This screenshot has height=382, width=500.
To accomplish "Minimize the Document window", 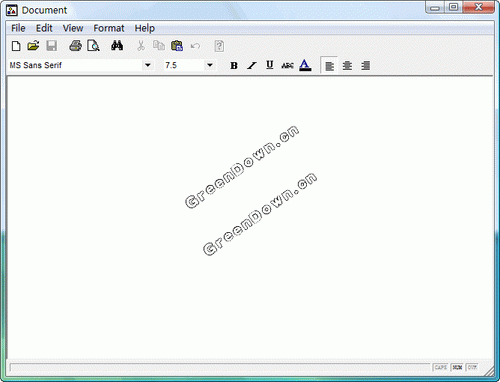I will click(435, 7).
